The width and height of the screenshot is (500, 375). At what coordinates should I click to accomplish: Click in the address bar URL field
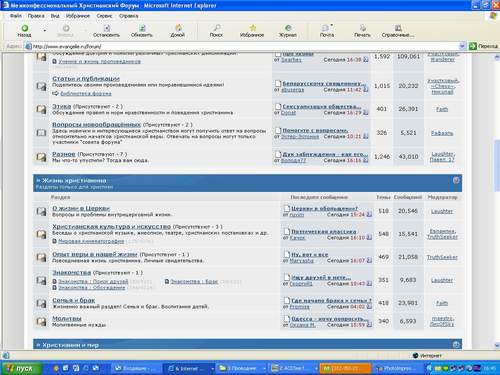(x=245, y=46)
